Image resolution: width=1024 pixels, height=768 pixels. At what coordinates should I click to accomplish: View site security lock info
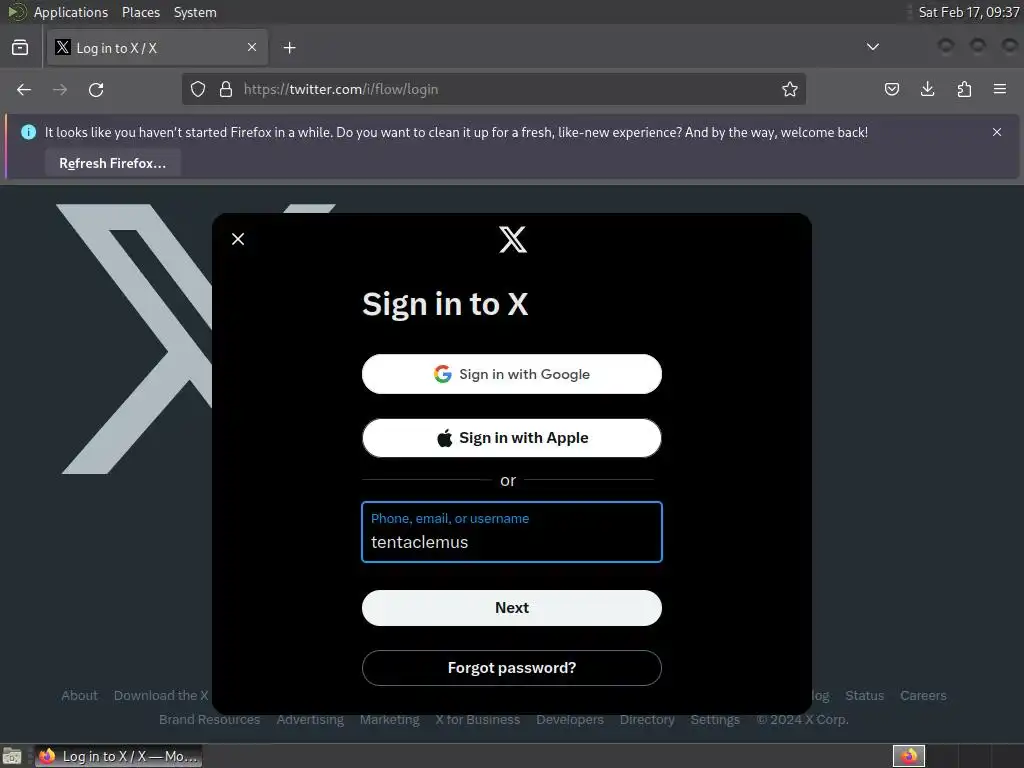(x=226, y=89)
